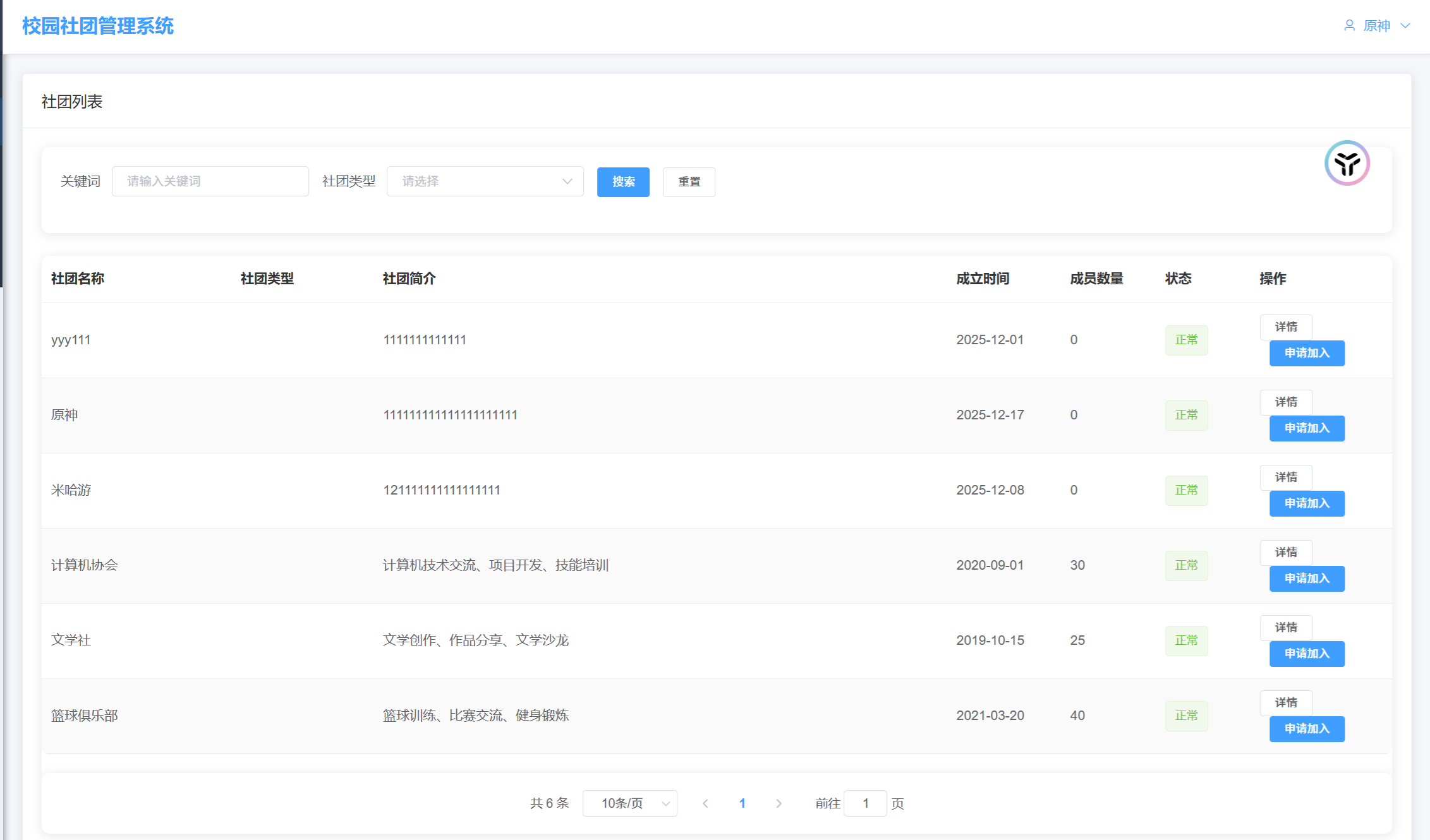Open 详情 for yyy111 club

pos(1286,327)
